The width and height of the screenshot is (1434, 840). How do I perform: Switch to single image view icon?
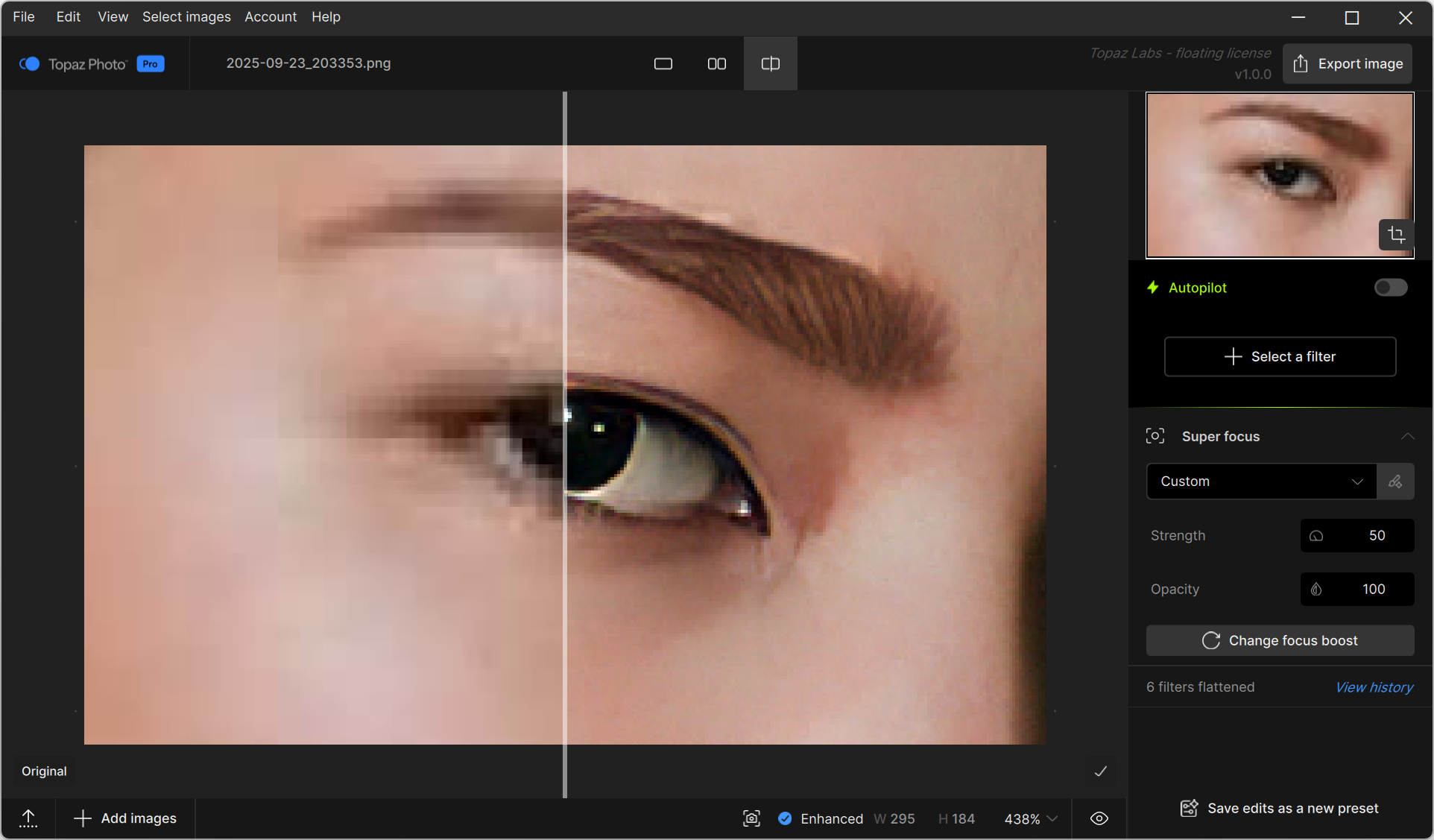[x=663, y=64]
